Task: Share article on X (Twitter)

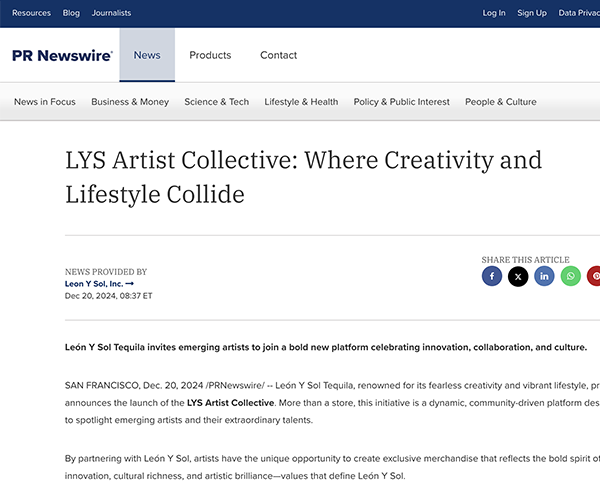Action: pos(518,276)
